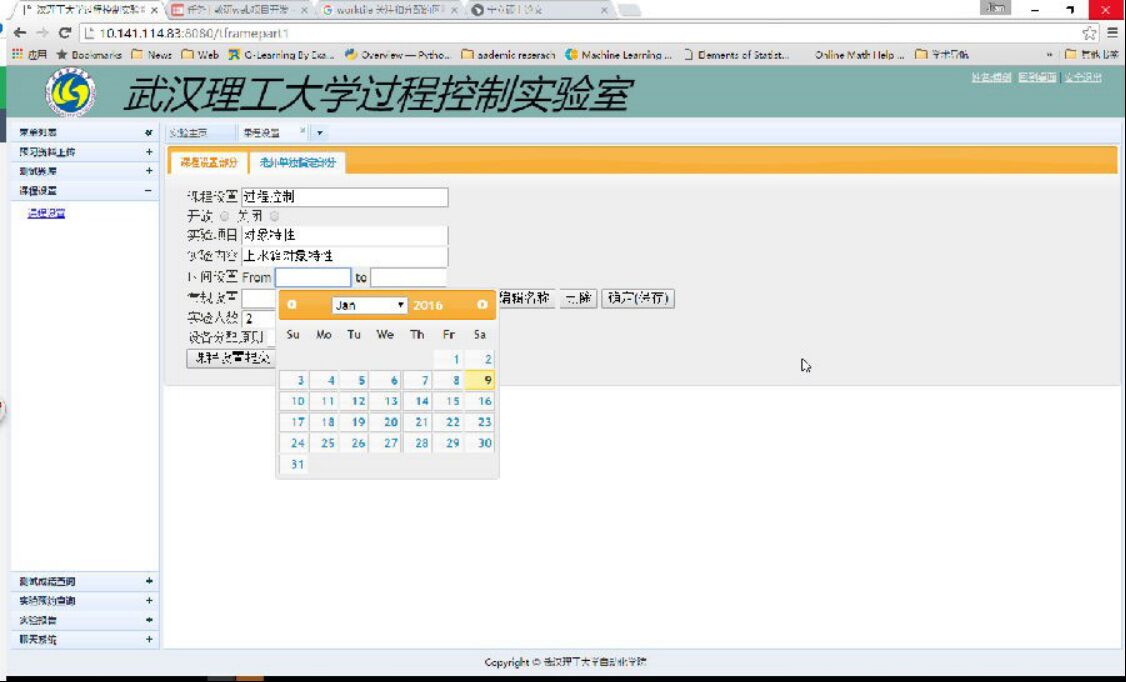Click the 'to' end date field
Image resolution: width=1126 pixels, height=682 pixels.
pyautogui.click(x=409, y=277)
